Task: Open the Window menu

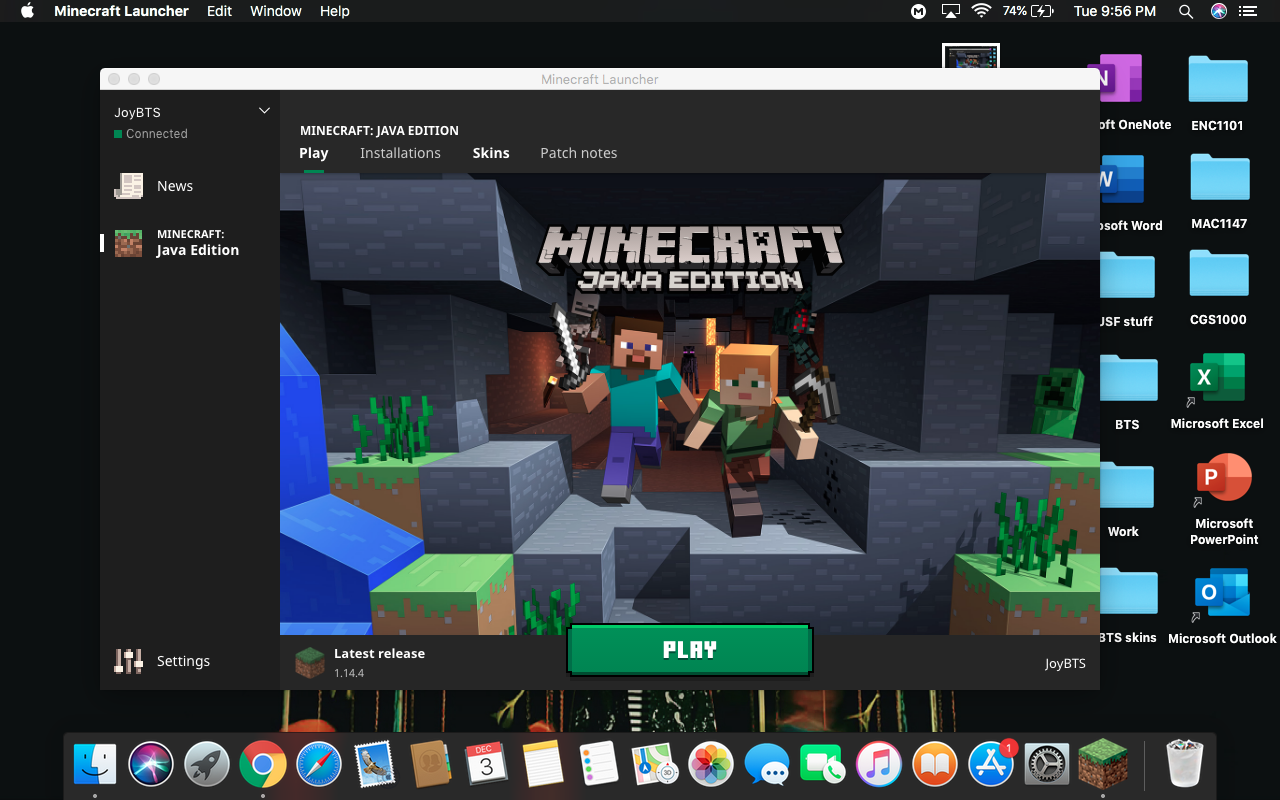Action: tap(276, 11)
